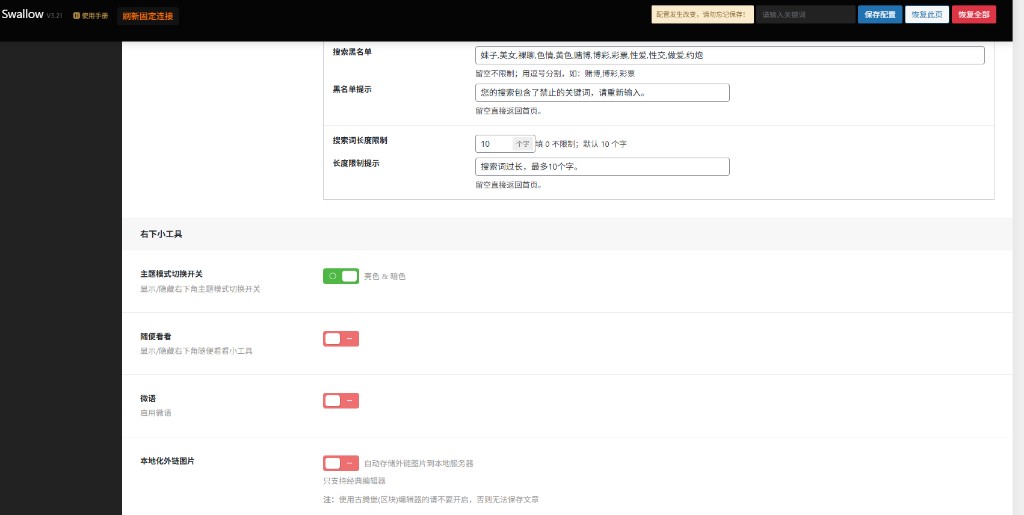Focus the settings keyword search box
The width and height of the screenshot is (1024, 515).
point(804,15)
